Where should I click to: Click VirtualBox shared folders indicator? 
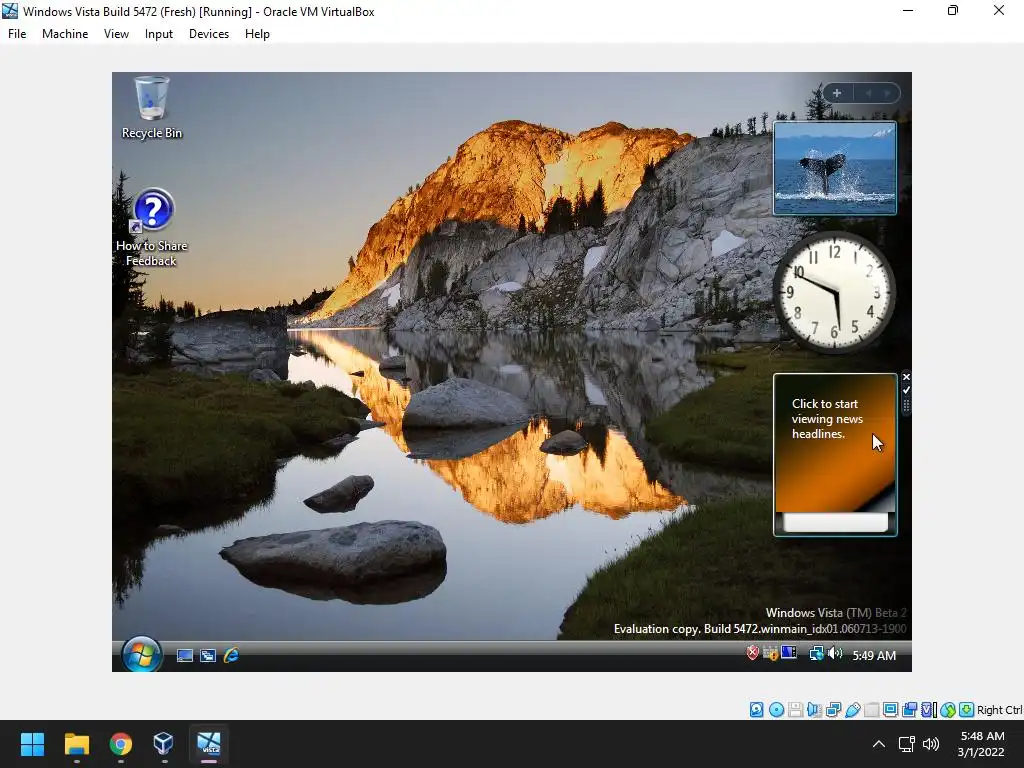871,710
